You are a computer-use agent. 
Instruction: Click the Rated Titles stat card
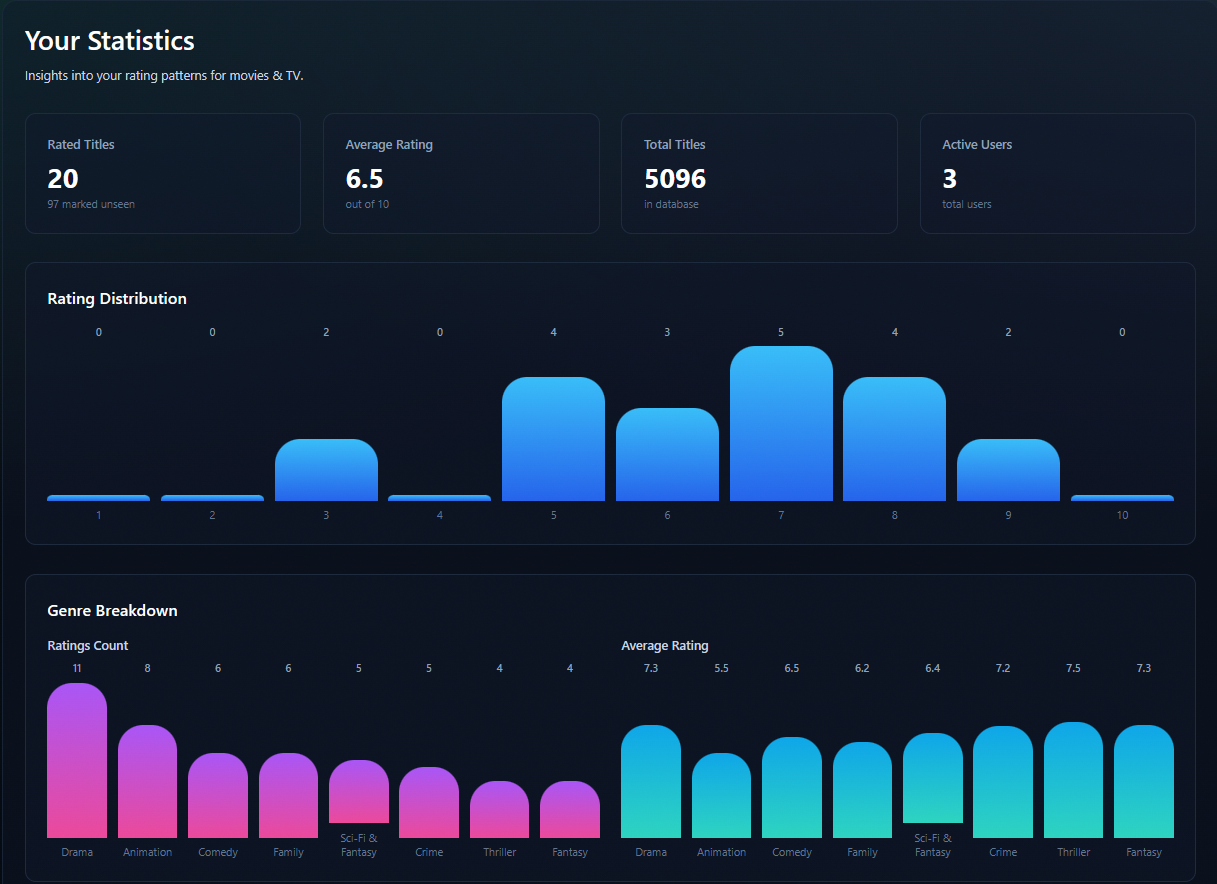click(162, 173)
